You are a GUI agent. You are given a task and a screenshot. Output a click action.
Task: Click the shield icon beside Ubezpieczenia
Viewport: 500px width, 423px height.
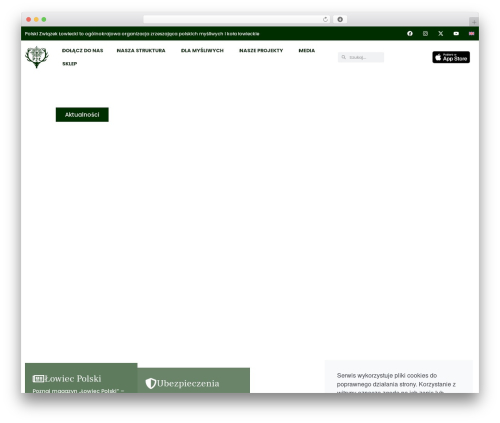coord(151,383)
